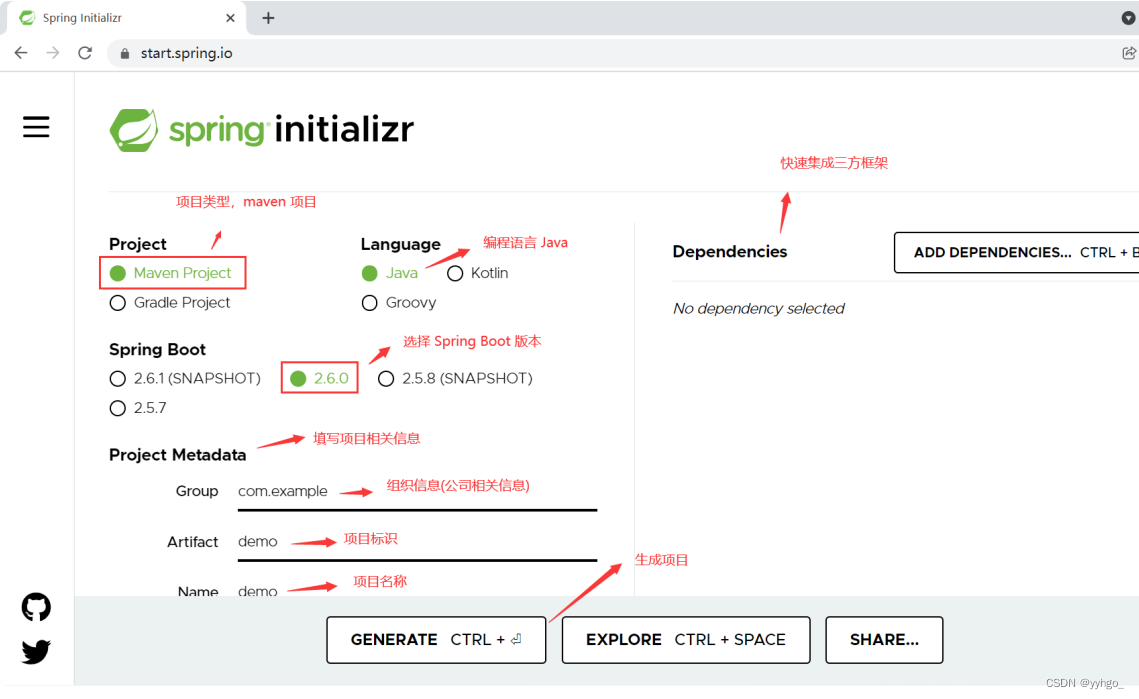The image size is (1139, 699).
Task: Click the Artifact field label
Action: click(192, 542)
